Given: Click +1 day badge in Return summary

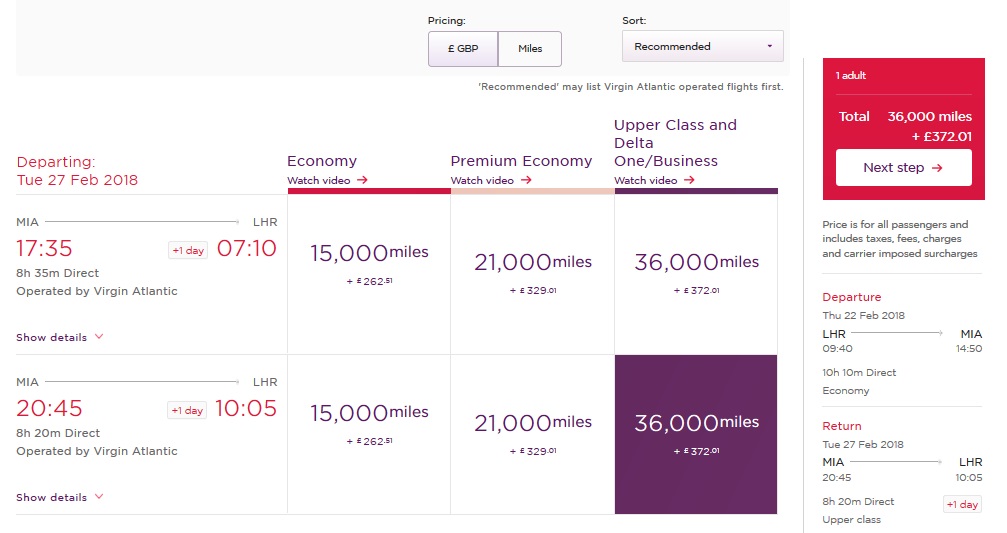Looking at the screenshot, I should [962, 505].
